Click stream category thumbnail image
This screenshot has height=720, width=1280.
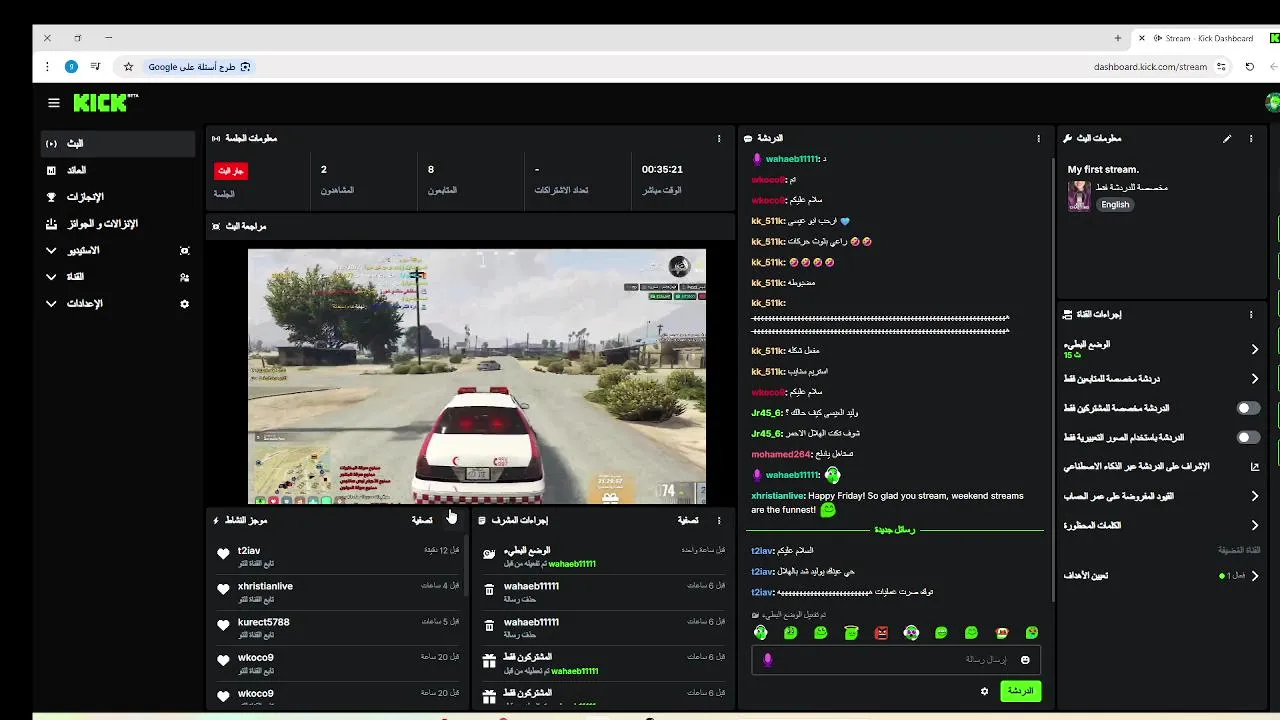click(x=1079, y=195)
